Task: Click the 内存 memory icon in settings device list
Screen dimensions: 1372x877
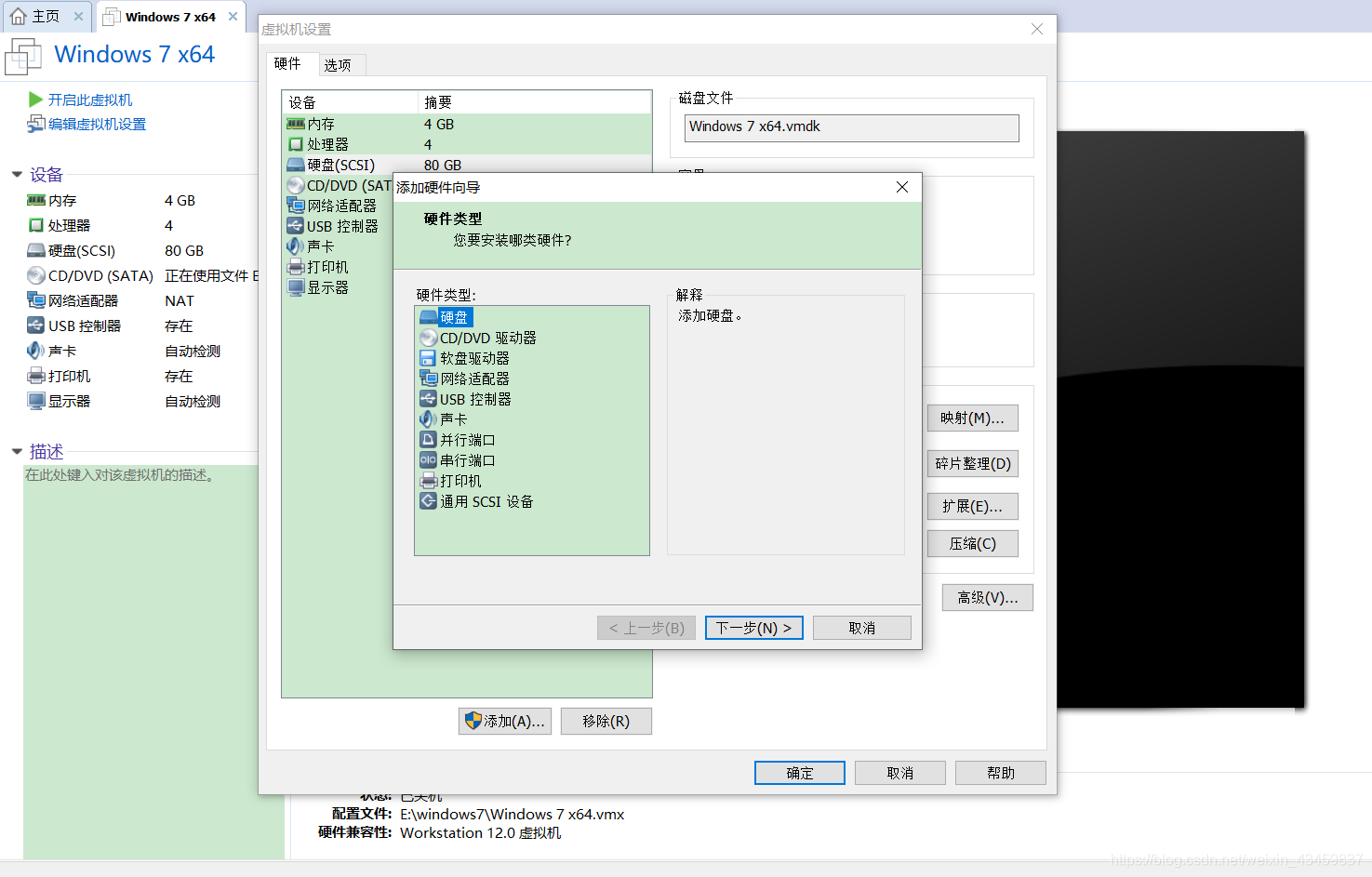Action: point(296,124)
